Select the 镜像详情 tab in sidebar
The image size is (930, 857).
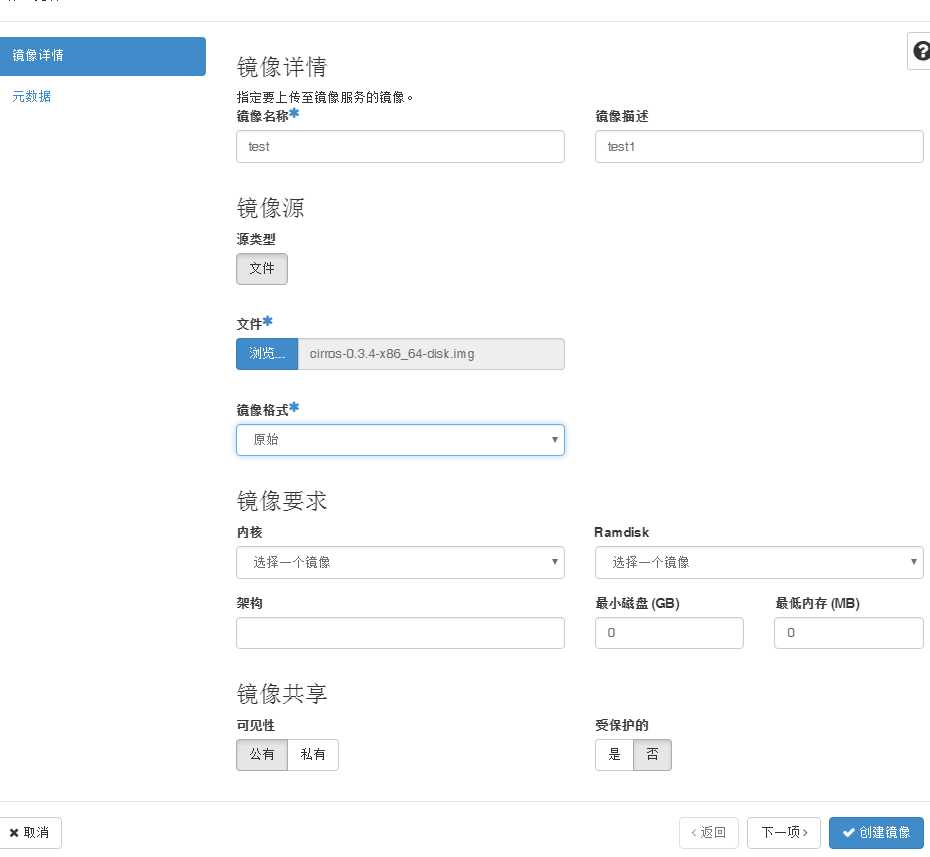pos(103,56)
